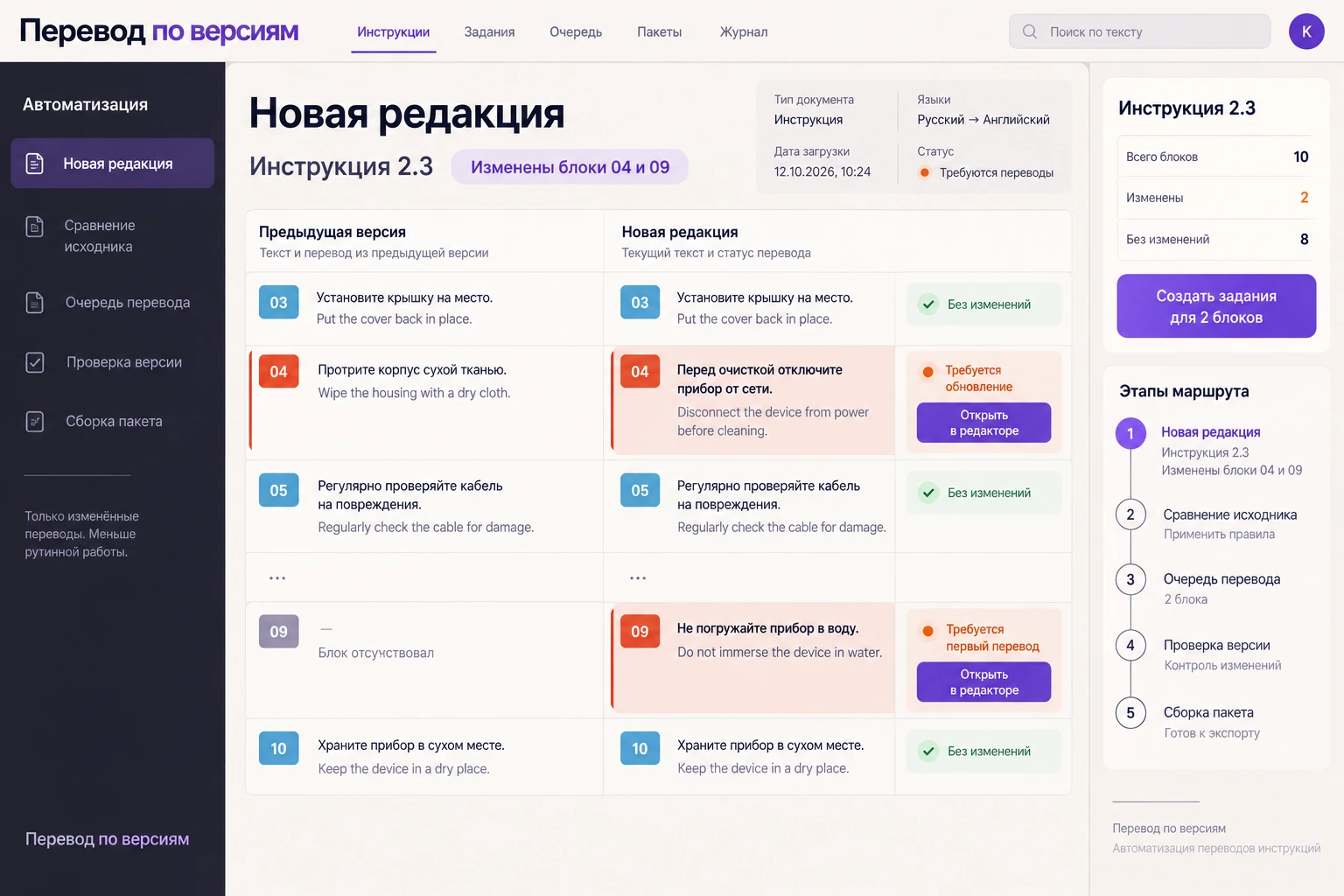
Task: Click route step 4 circle
Action: pos(1130,645)
